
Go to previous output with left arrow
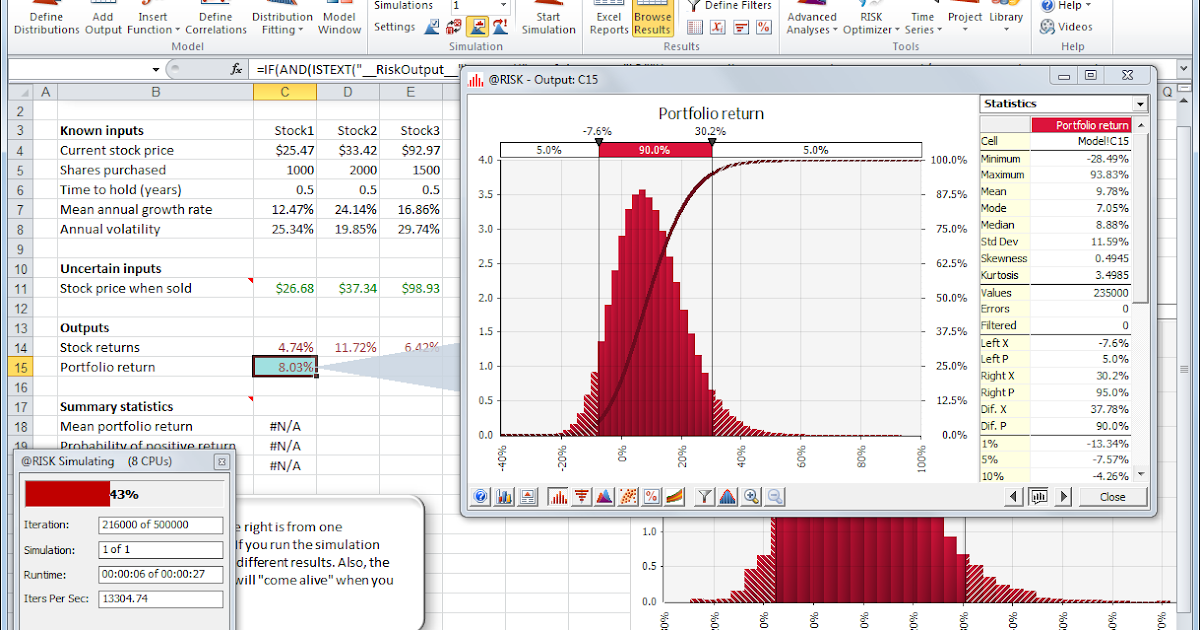click(x=1014, y=496)
